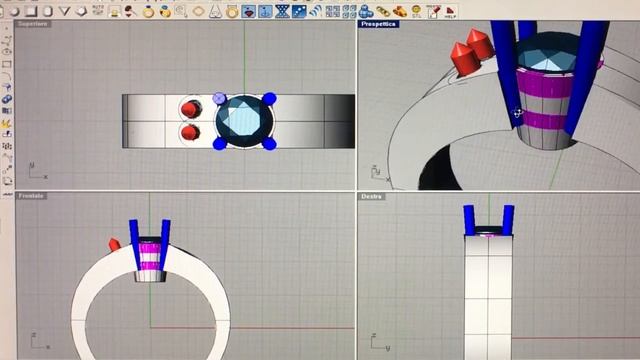Click the cone primitive toolbar icon
Viewport: 640px width, 360px height.
(x=64, y=11)
